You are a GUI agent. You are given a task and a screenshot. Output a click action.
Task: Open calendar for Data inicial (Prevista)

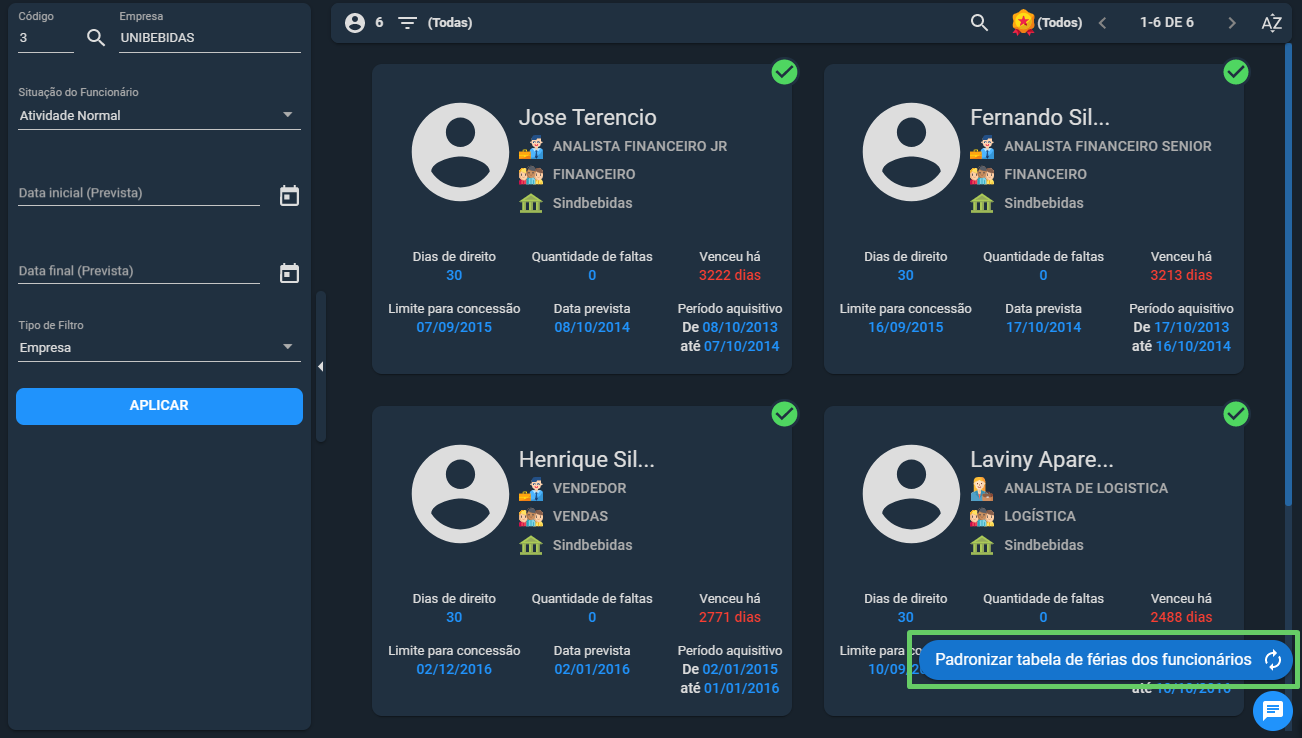click(289, 195)
